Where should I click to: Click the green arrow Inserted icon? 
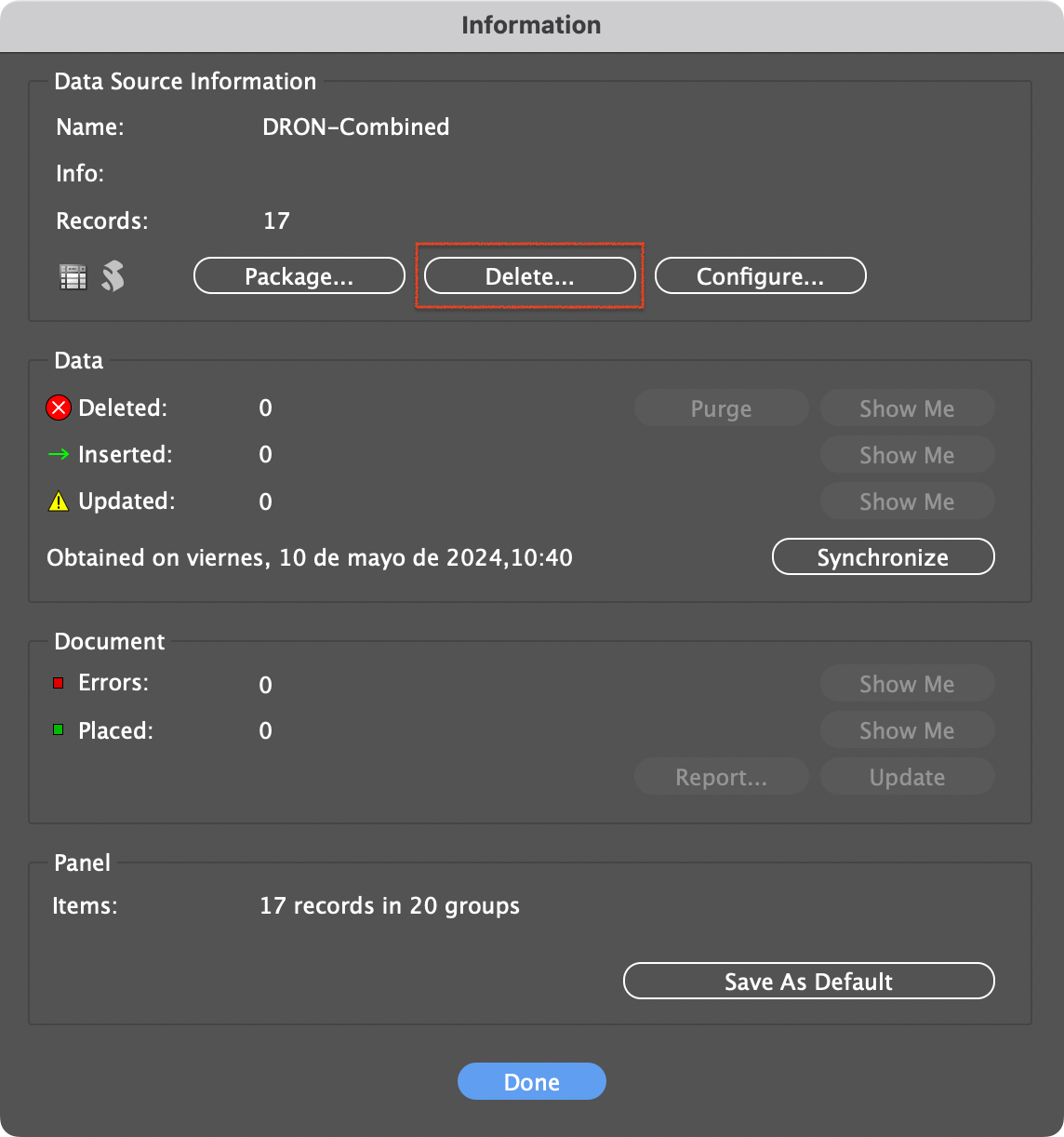click(x=59, y=455)
